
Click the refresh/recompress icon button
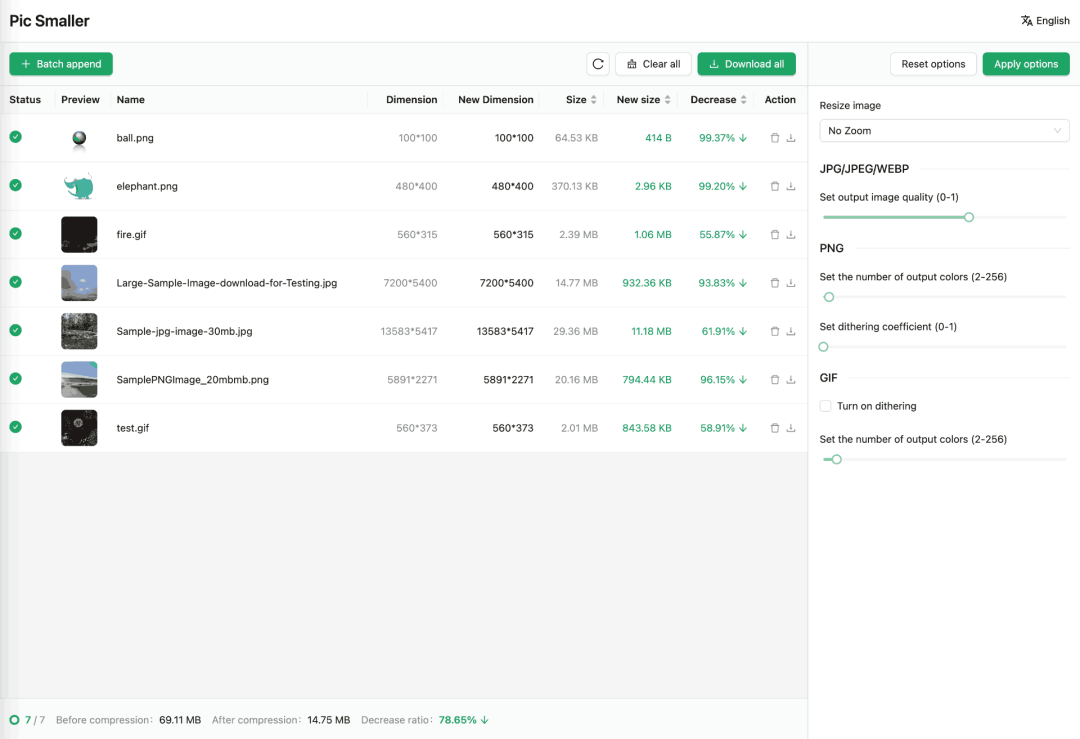pyautogui.click(x=598, y=64)
